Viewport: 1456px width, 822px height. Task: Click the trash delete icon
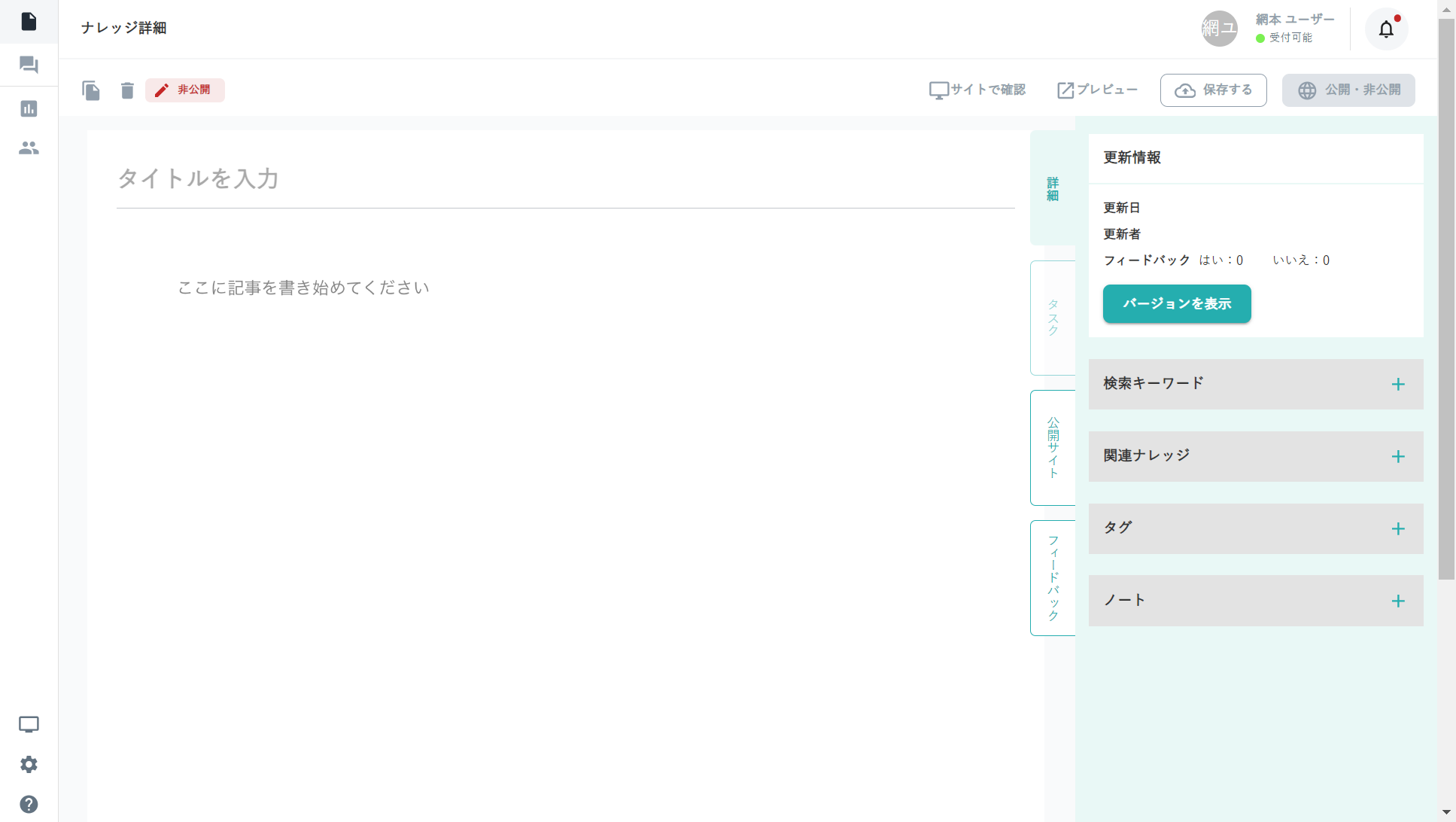pyautogui.click(x=127, y=90)
